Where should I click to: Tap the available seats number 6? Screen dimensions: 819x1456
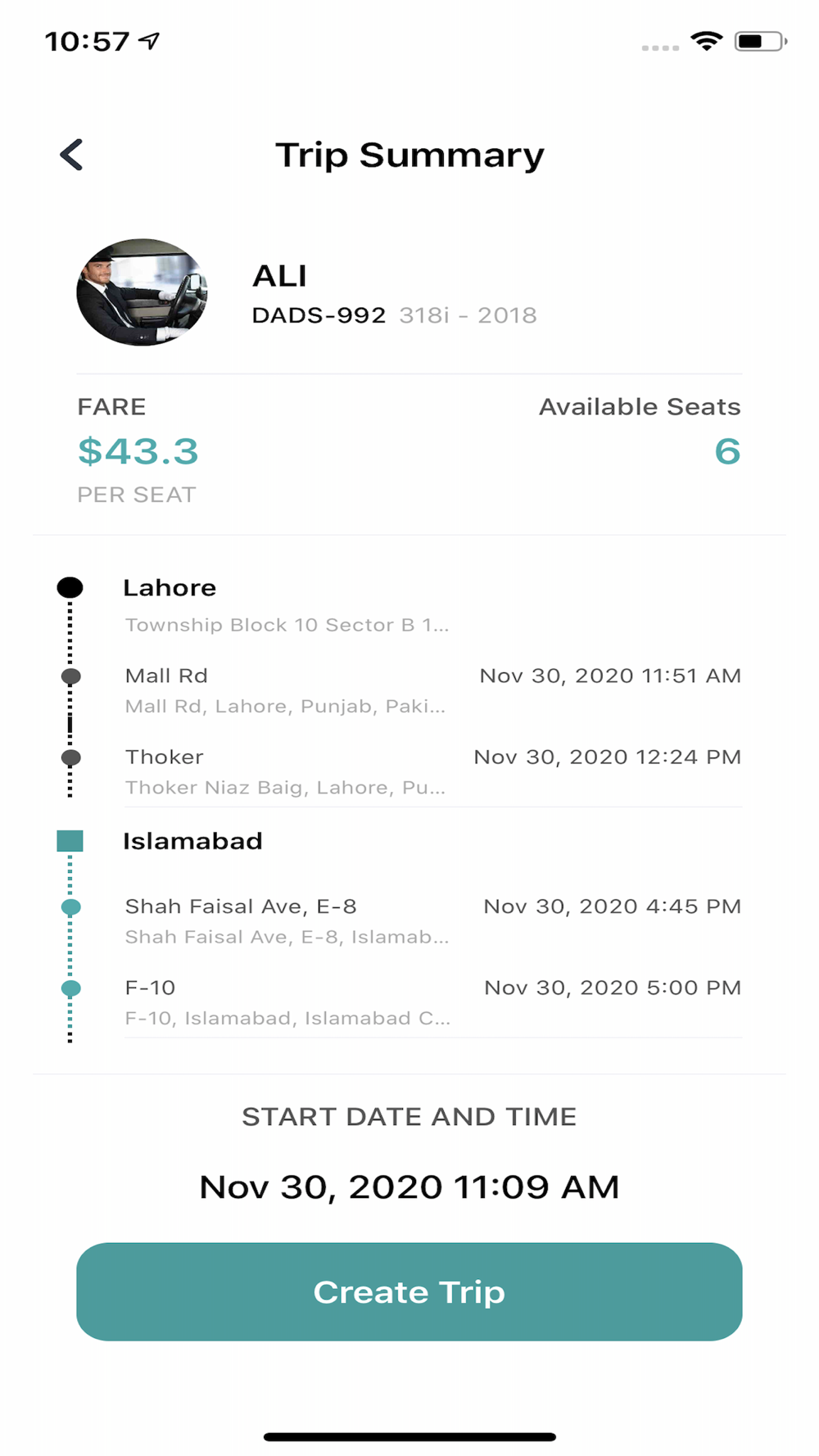point(727,451)
